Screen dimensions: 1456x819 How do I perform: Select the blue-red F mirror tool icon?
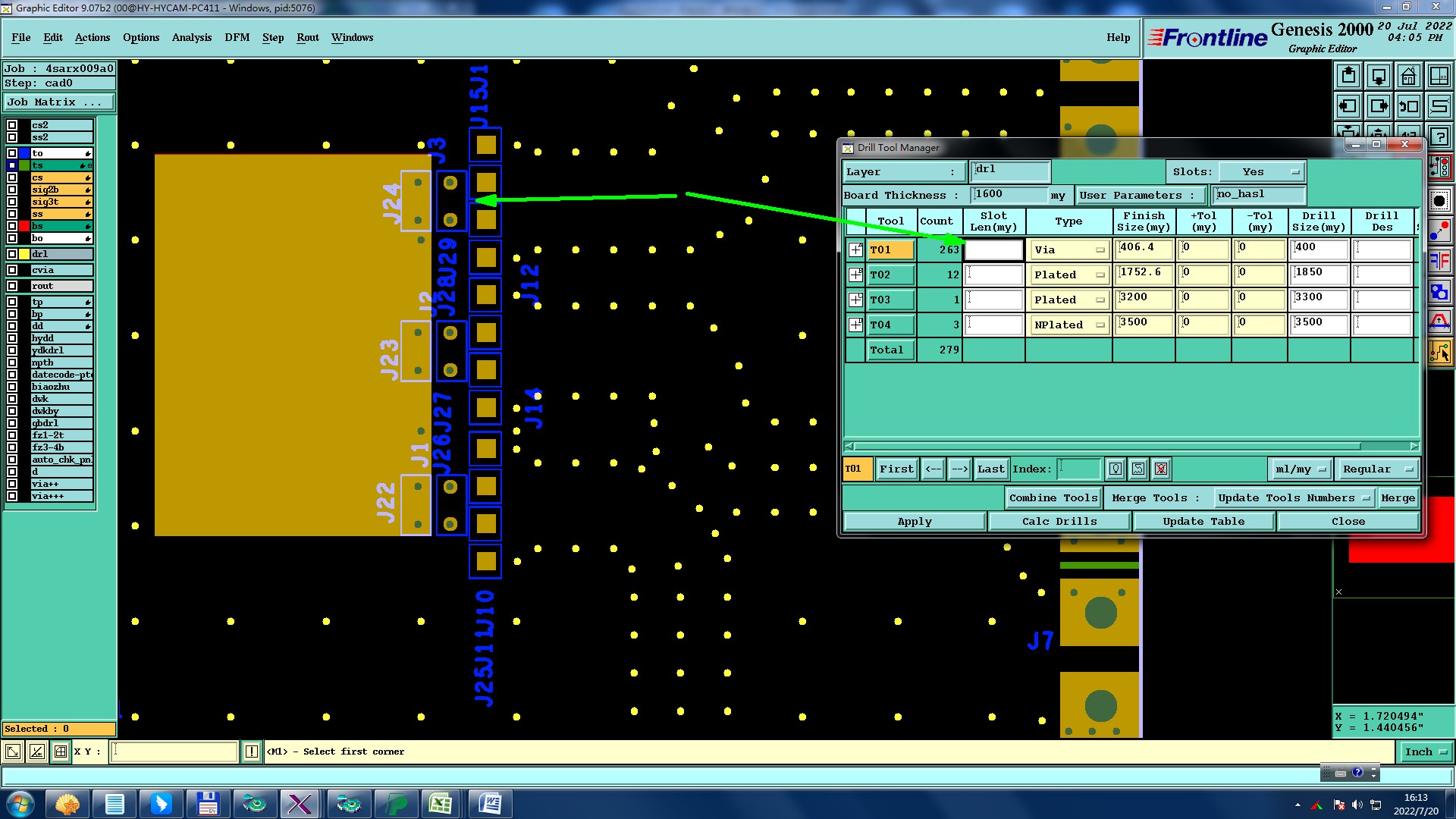(1439, 261)
